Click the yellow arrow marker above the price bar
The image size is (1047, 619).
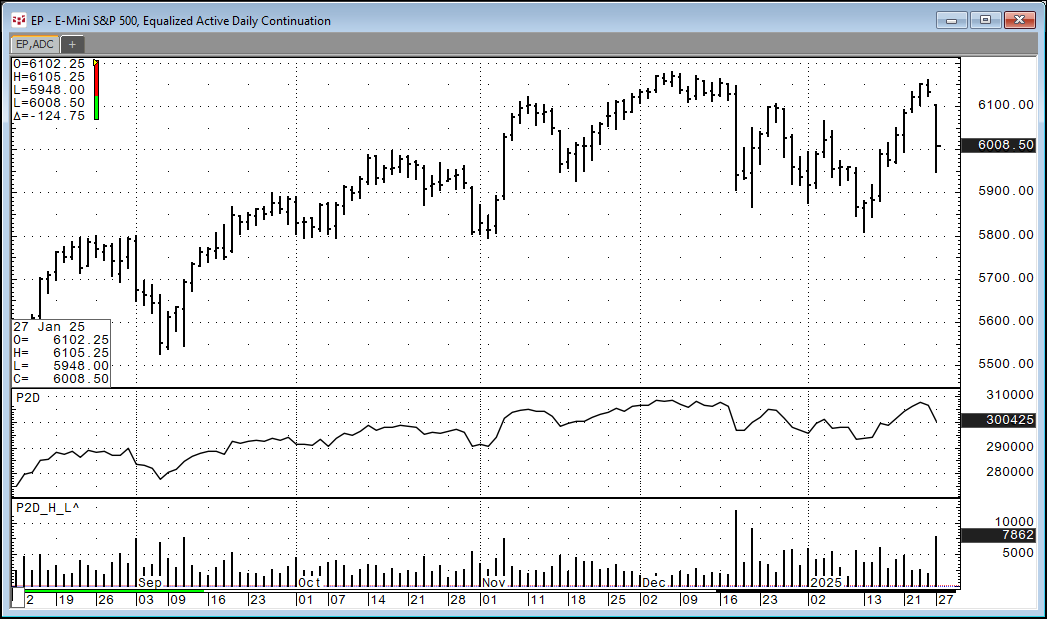click(x=95, y=62)
